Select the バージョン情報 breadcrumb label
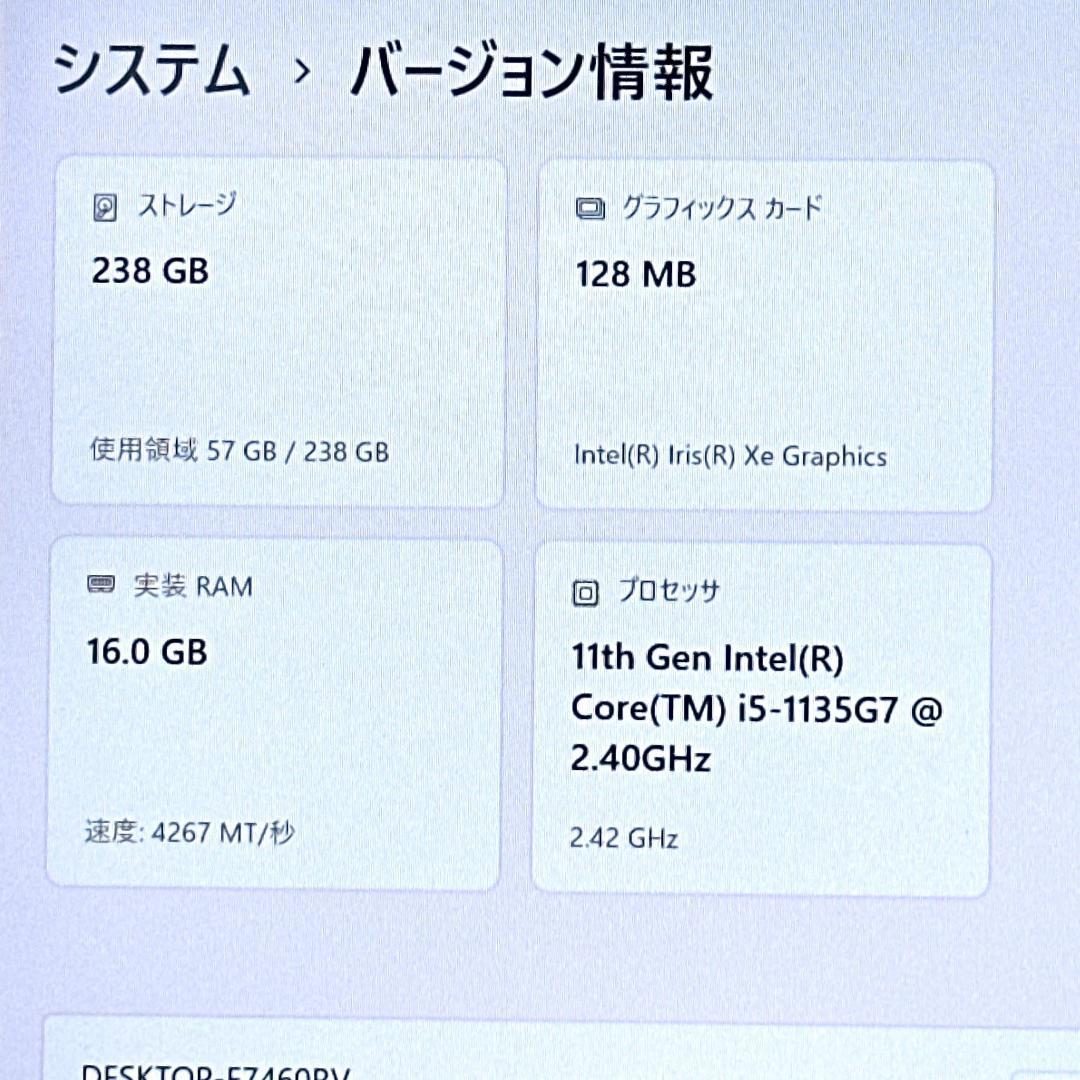The height and width of the screenshot is (1080, 1080). coord(530,70)
